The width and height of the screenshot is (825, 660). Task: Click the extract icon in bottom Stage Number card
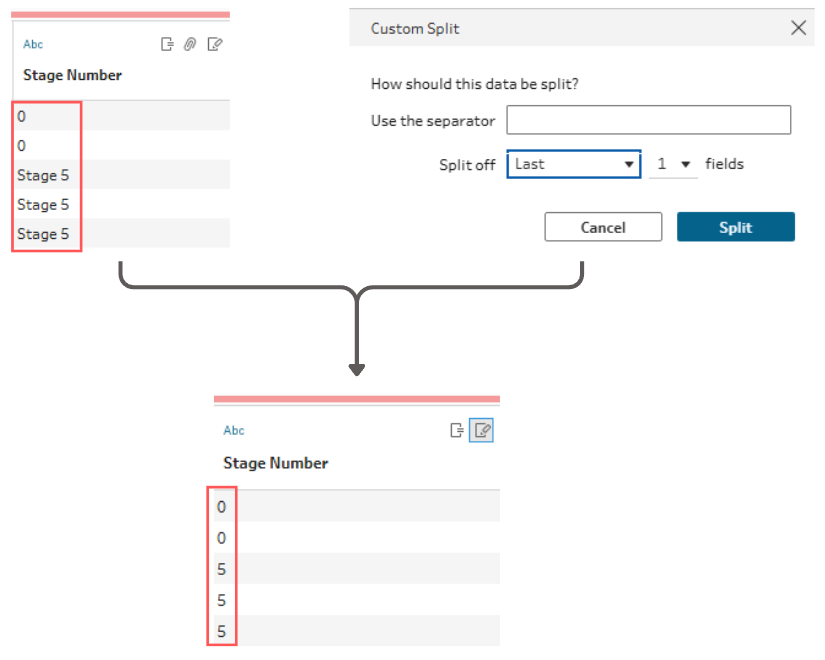457,431
